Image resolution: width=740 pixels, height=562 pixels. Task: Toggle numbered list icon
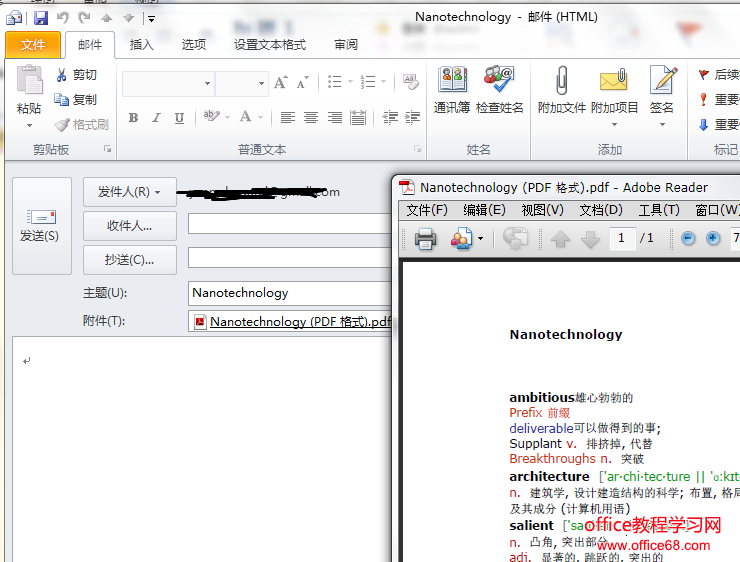point(368,82)
